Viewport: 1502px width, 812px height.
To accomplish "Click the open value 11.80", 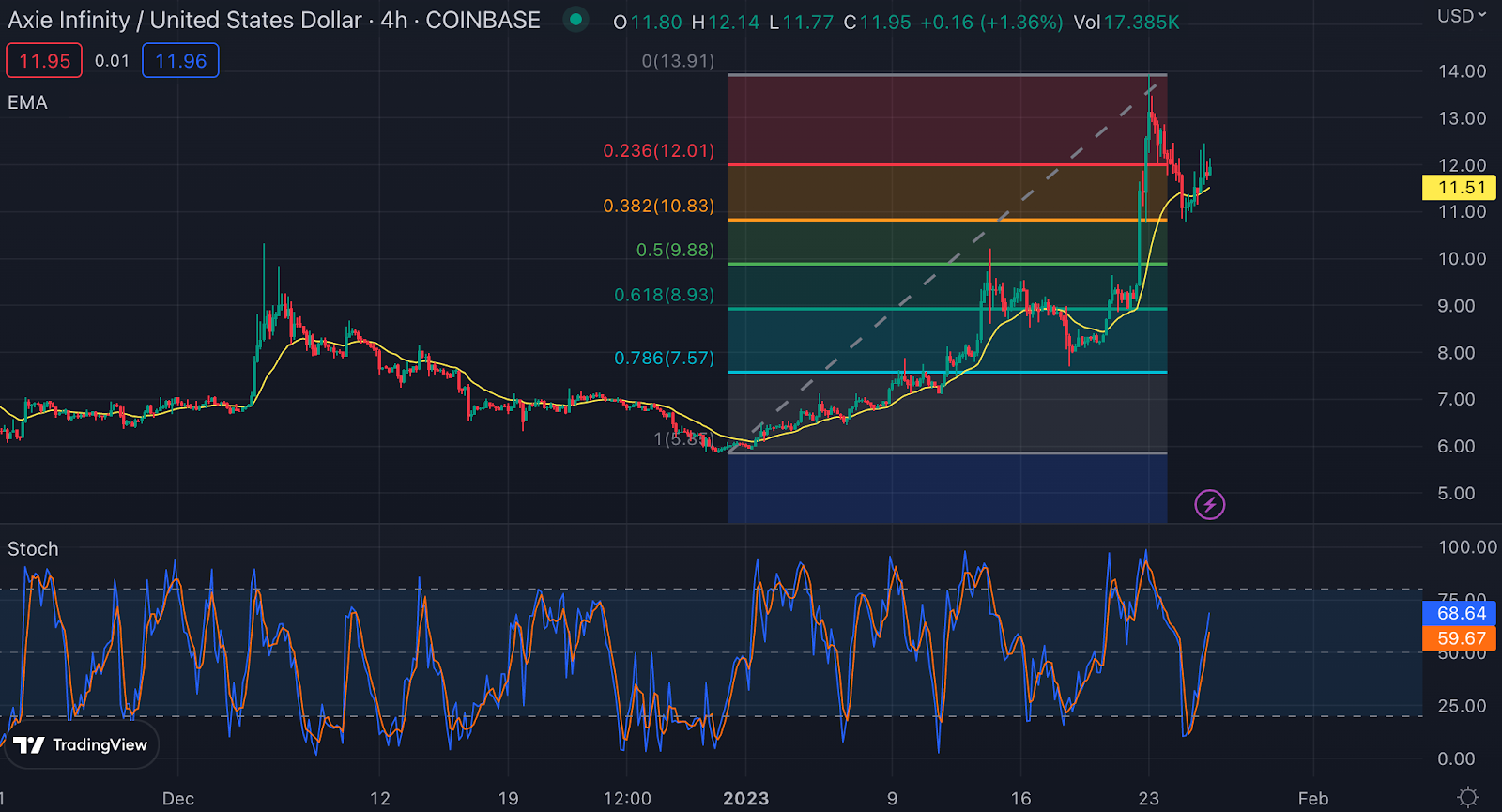I will coord(656,22).
